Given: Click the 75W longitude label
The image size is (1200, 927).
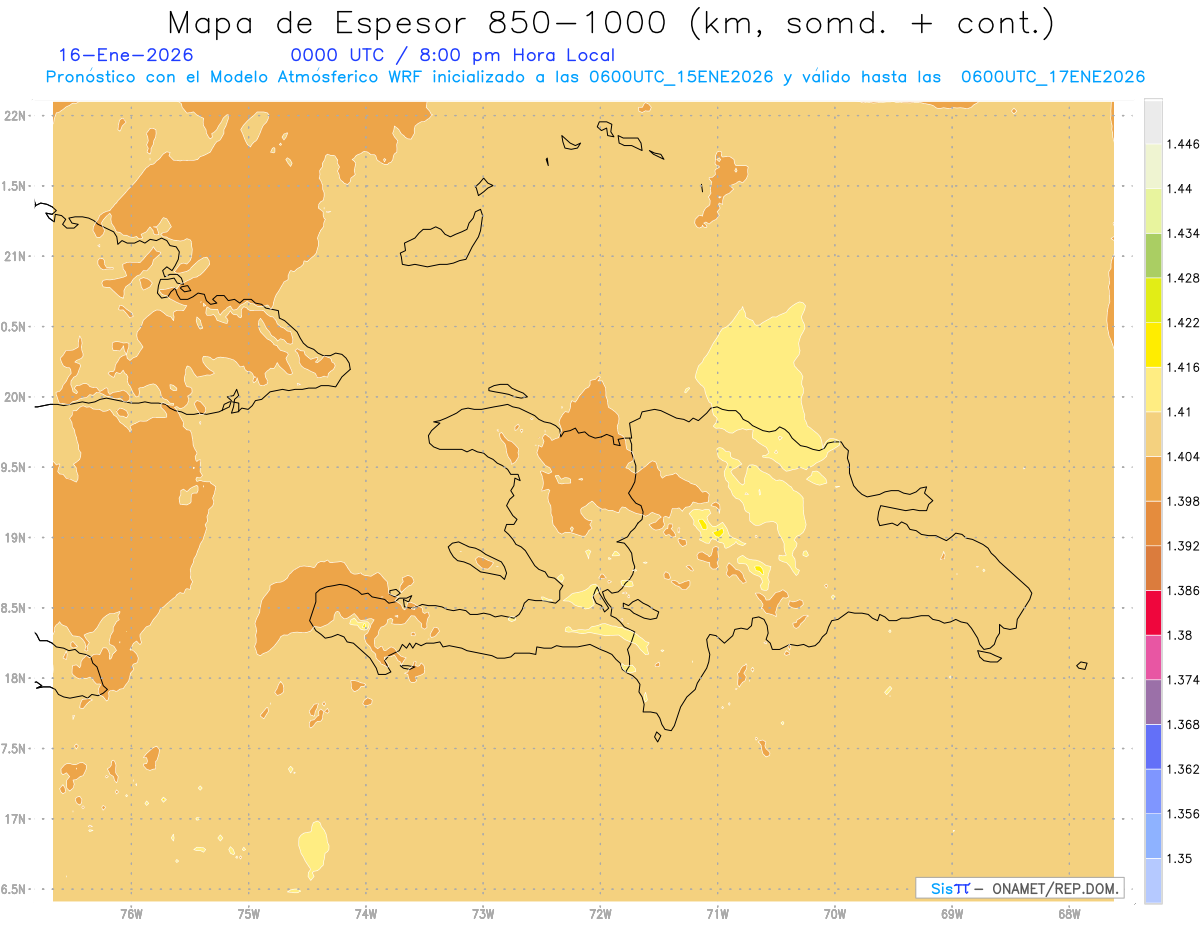Looking at the screenshot, I should 249,914.
